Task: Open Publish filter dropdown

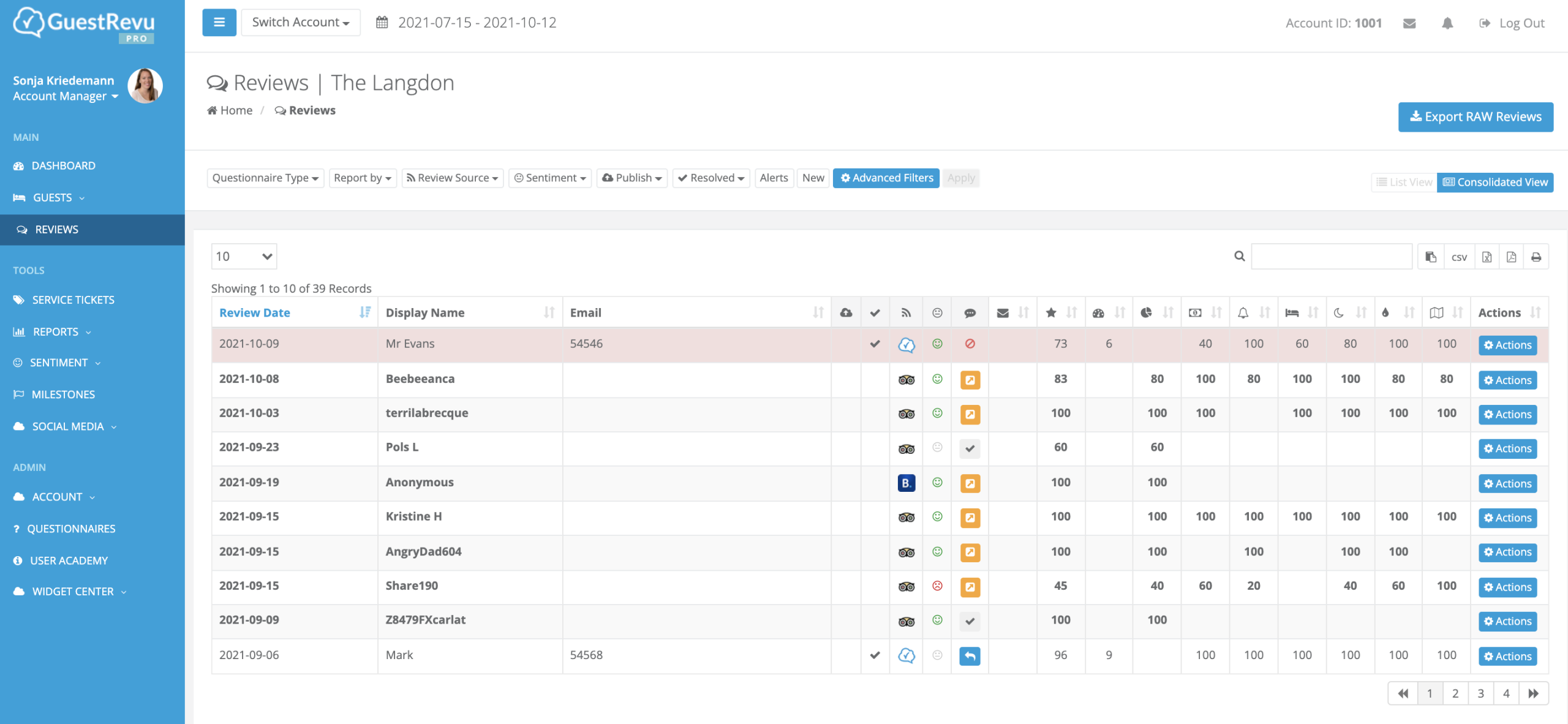Action: (631, 178)
